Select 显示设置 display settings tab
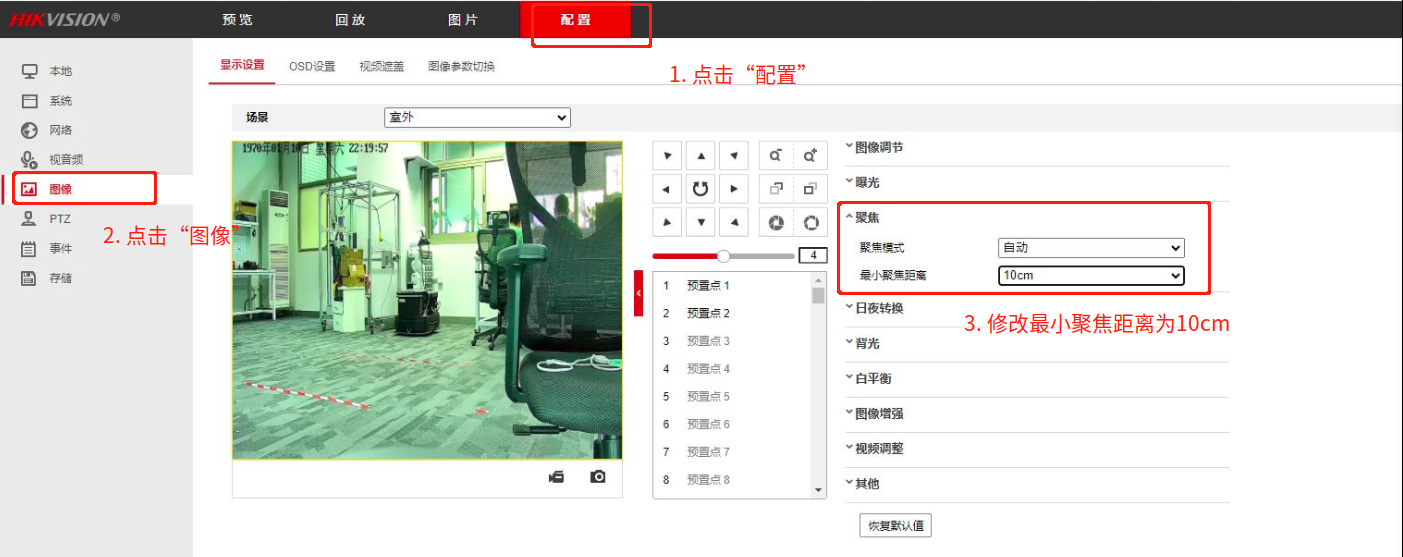The image size is (1403, 557). pos(243,66)
